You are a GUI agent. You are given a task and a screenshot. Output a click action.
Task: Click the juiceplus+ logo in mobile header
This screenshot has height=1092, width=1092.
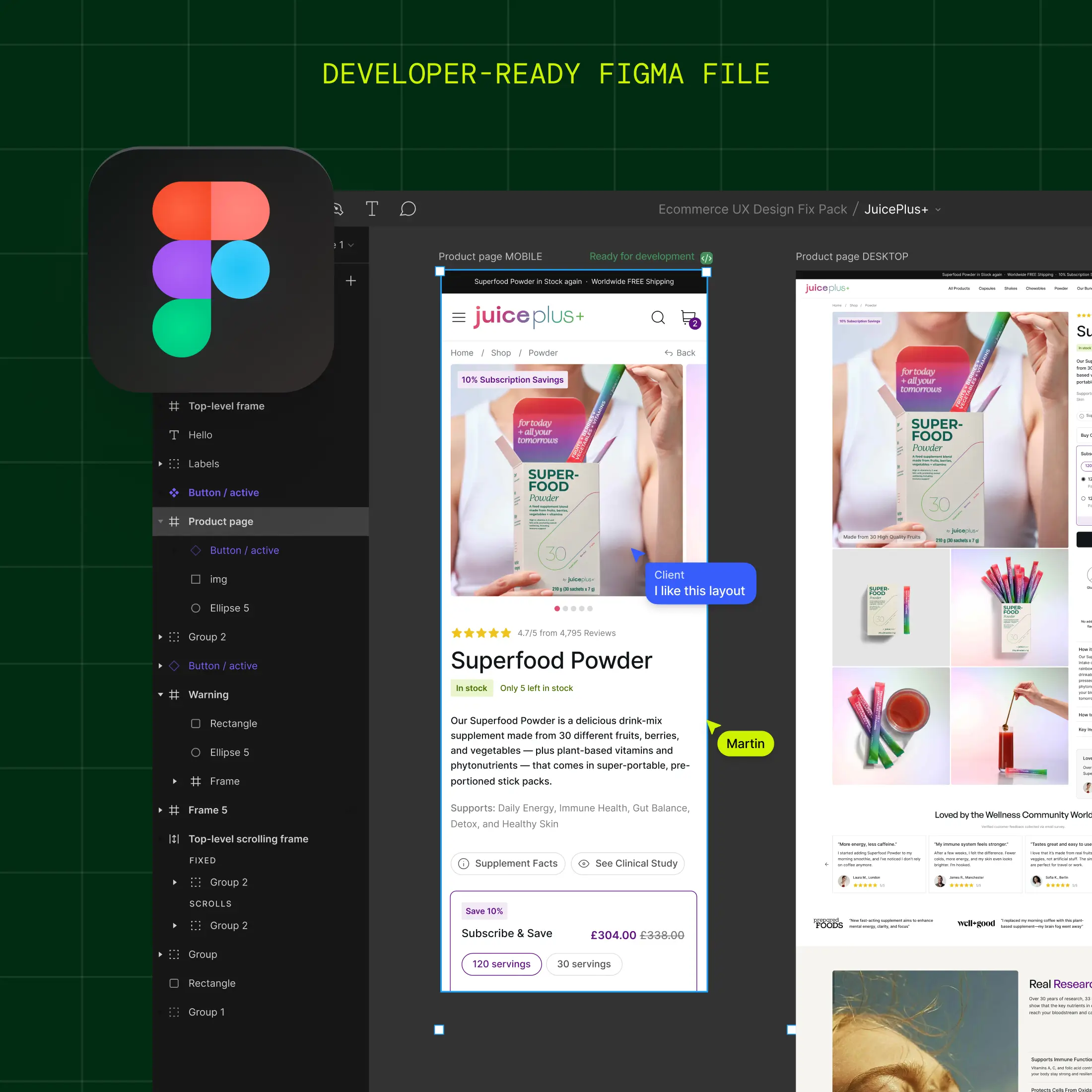tap(529, 316)
